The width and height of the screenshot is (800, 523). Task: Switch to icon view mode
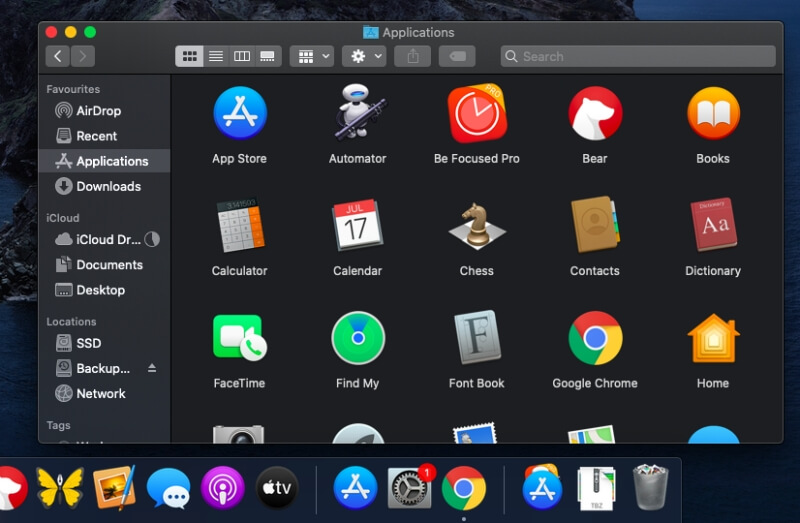click(x=189, y=56)
